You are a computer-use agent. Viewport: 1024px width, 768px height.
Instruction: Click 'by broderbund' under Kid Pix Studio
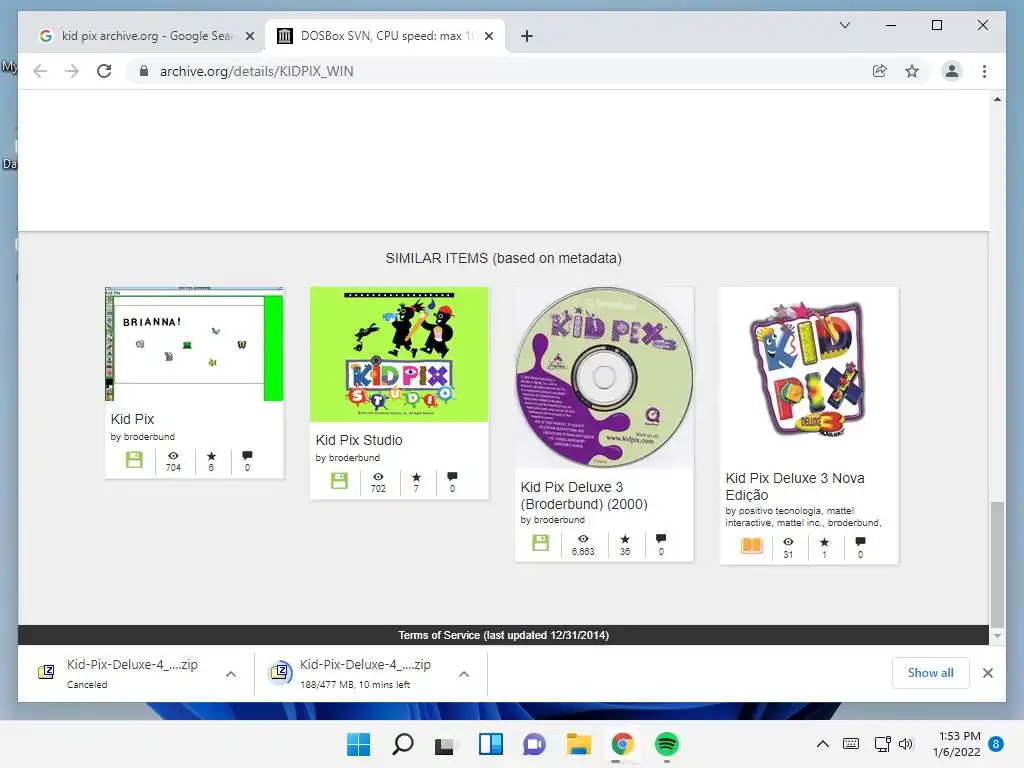pos(347,458)
